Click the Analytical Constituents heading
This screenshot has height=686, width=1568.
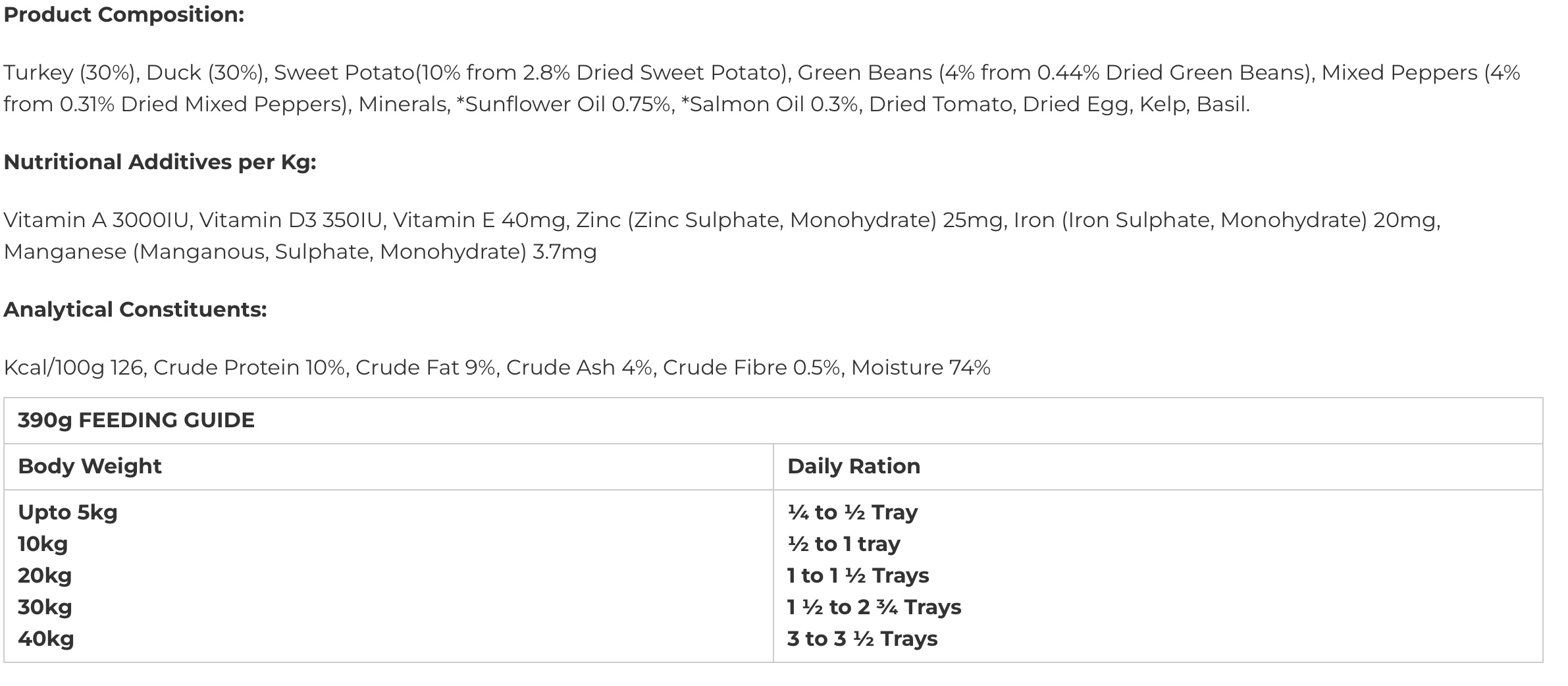pyautogui.click(x=135, y=309)
